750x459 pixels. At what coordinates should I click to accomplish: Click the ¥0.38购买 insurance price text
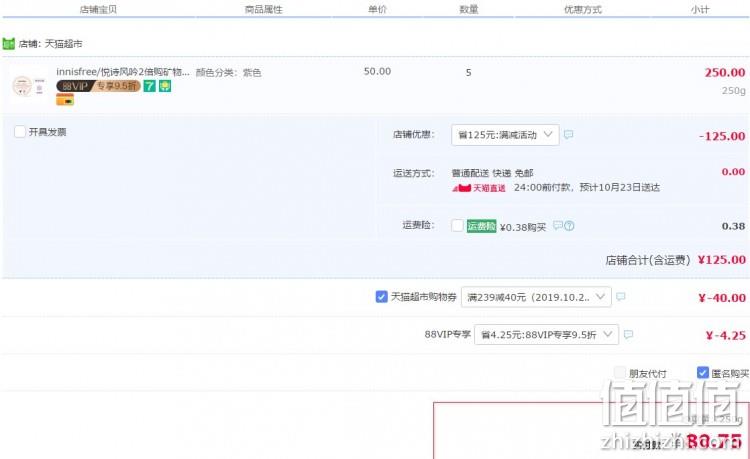pos(523,227)
